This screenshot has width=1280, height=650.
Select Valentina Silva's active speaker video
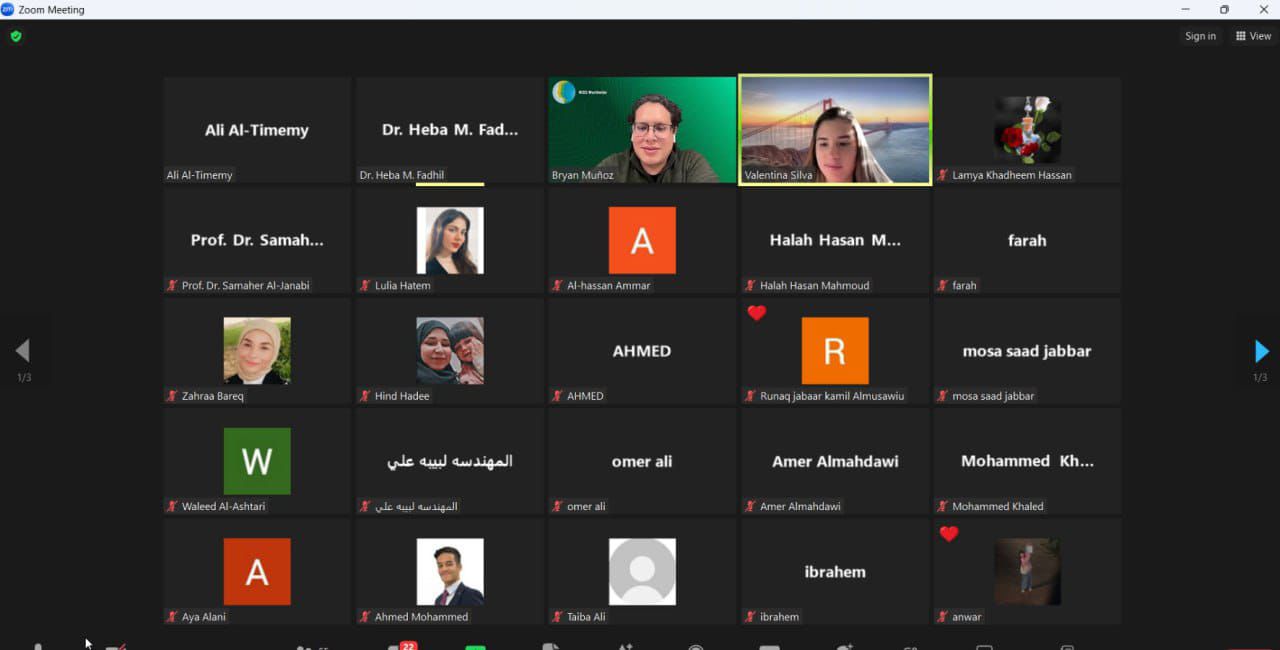coord(835,130)
